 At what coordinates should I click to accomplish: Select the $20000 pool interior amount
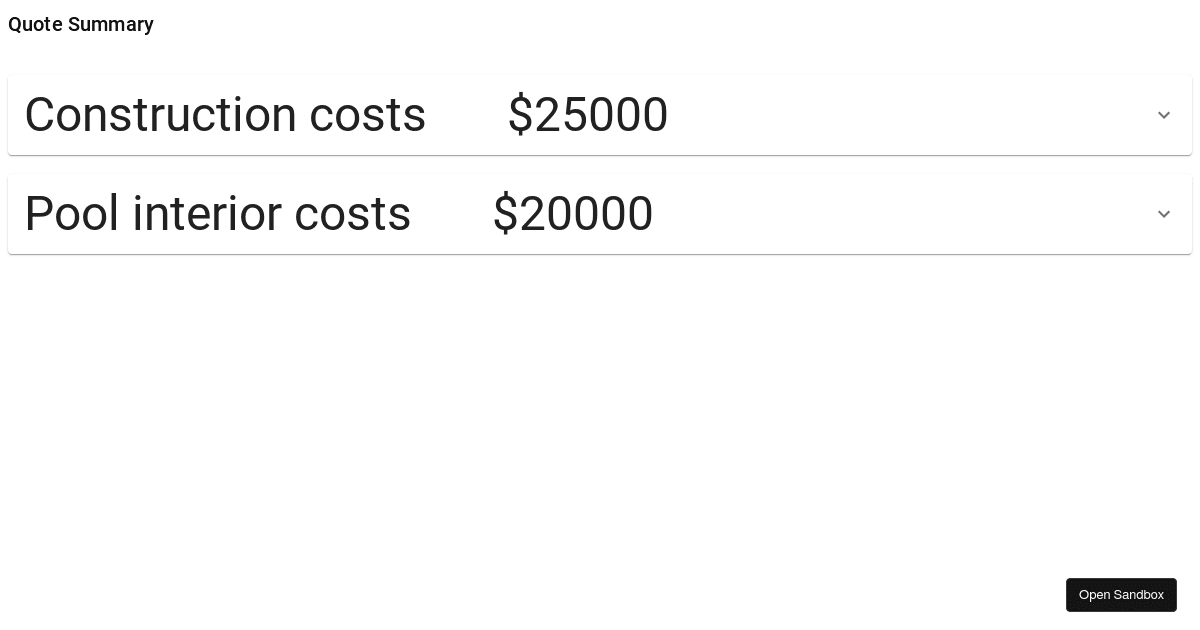pyautogui.click(x=573, y=215)
